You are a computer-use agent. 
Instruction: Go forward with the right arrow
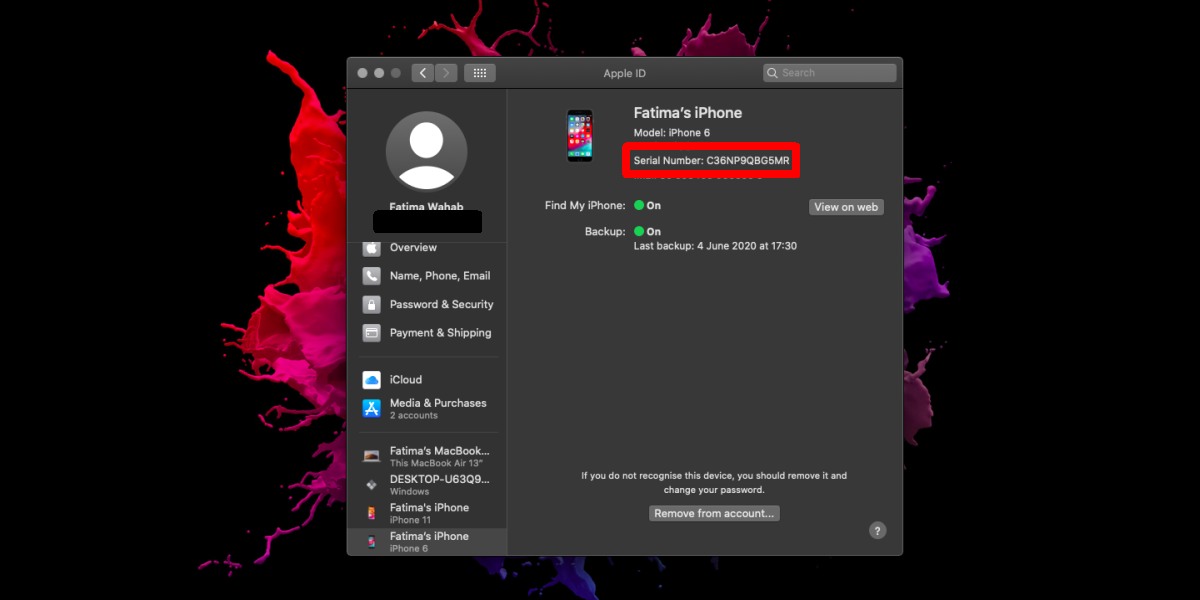pos(446,73)
